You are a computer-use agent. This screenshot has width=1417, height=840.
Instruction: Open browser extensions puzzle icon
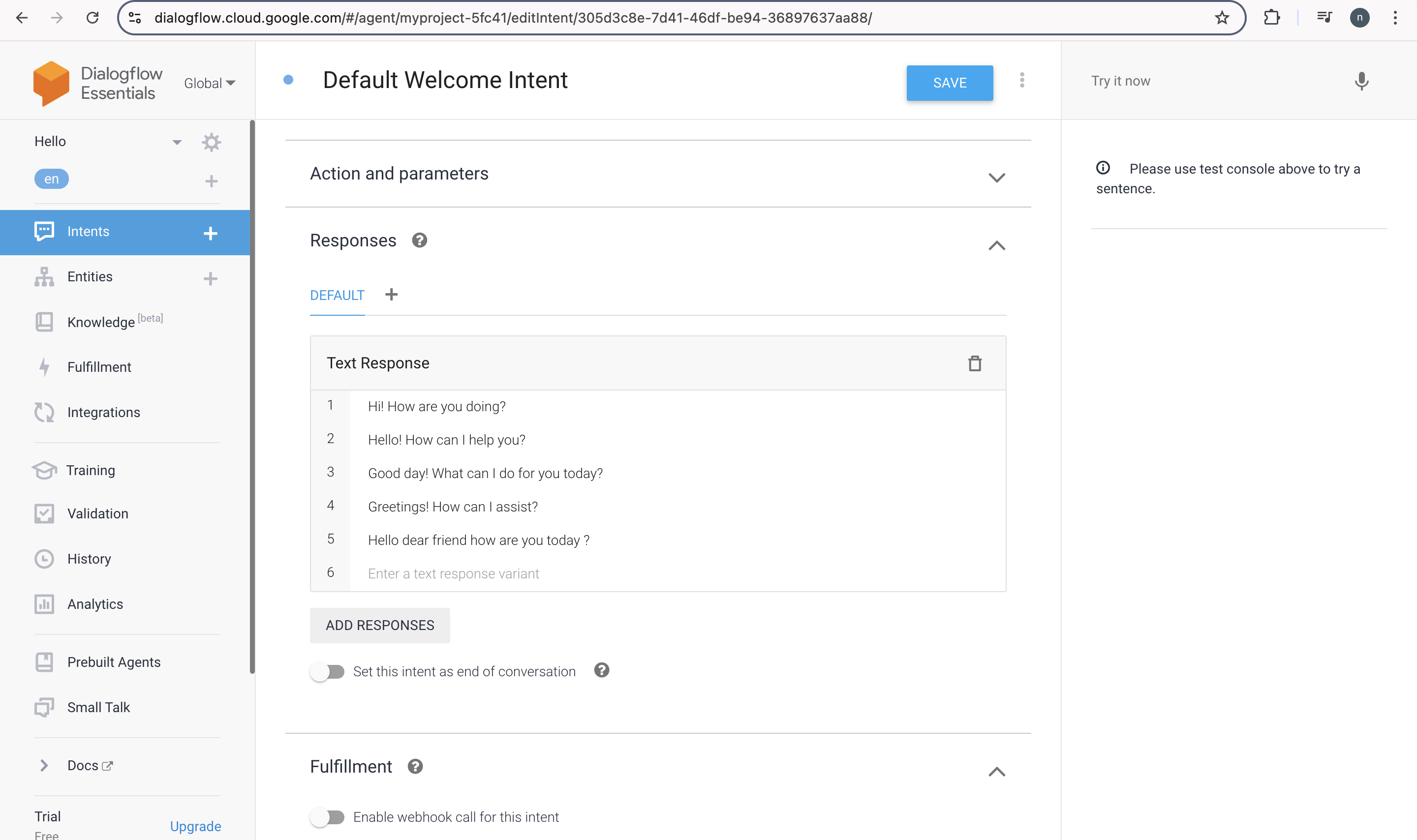coord(1271,18)
